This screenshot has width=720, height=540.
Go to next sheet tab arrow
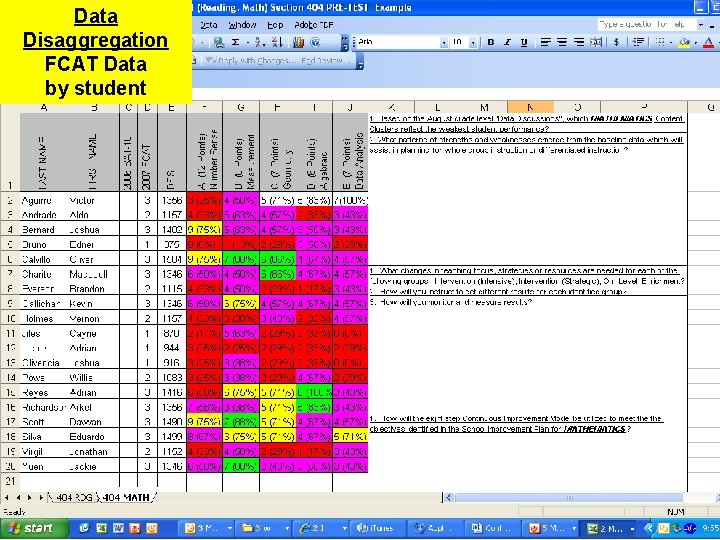29,498
